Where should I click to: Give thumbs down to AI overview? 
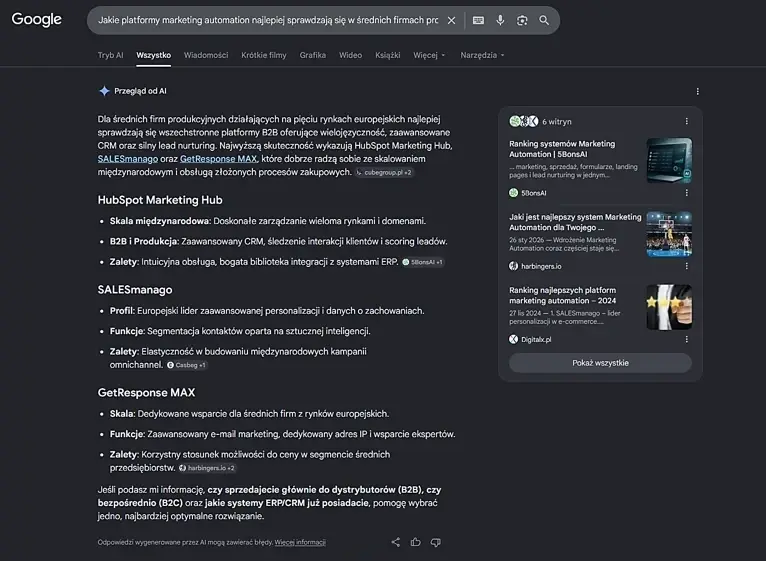click(x=435, y=542)
